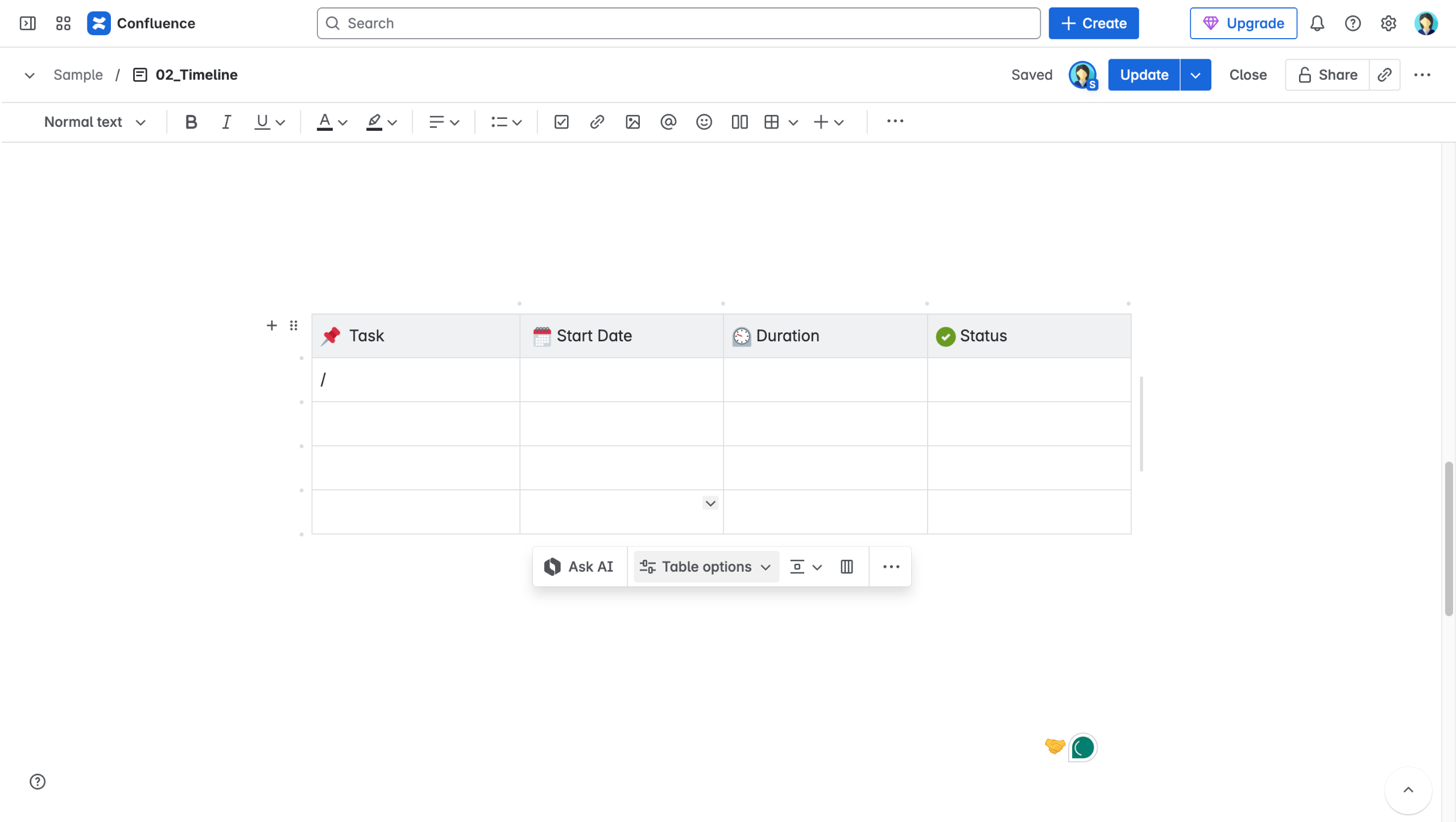Toggle the left sidebar panel
The height and width of the screenshot is (822, 1456).
coord(27,23)
